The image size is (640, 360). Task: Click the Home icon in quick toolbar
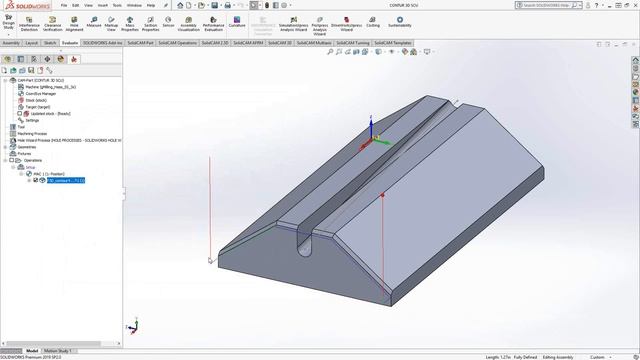tap(180, 5)
